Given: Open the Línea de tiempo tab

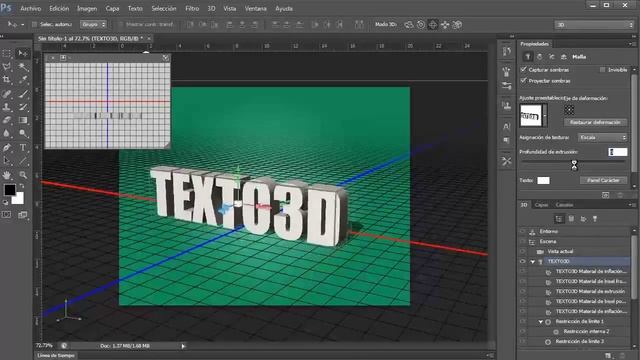Looking at the screenshot, I should click(56, 356).
